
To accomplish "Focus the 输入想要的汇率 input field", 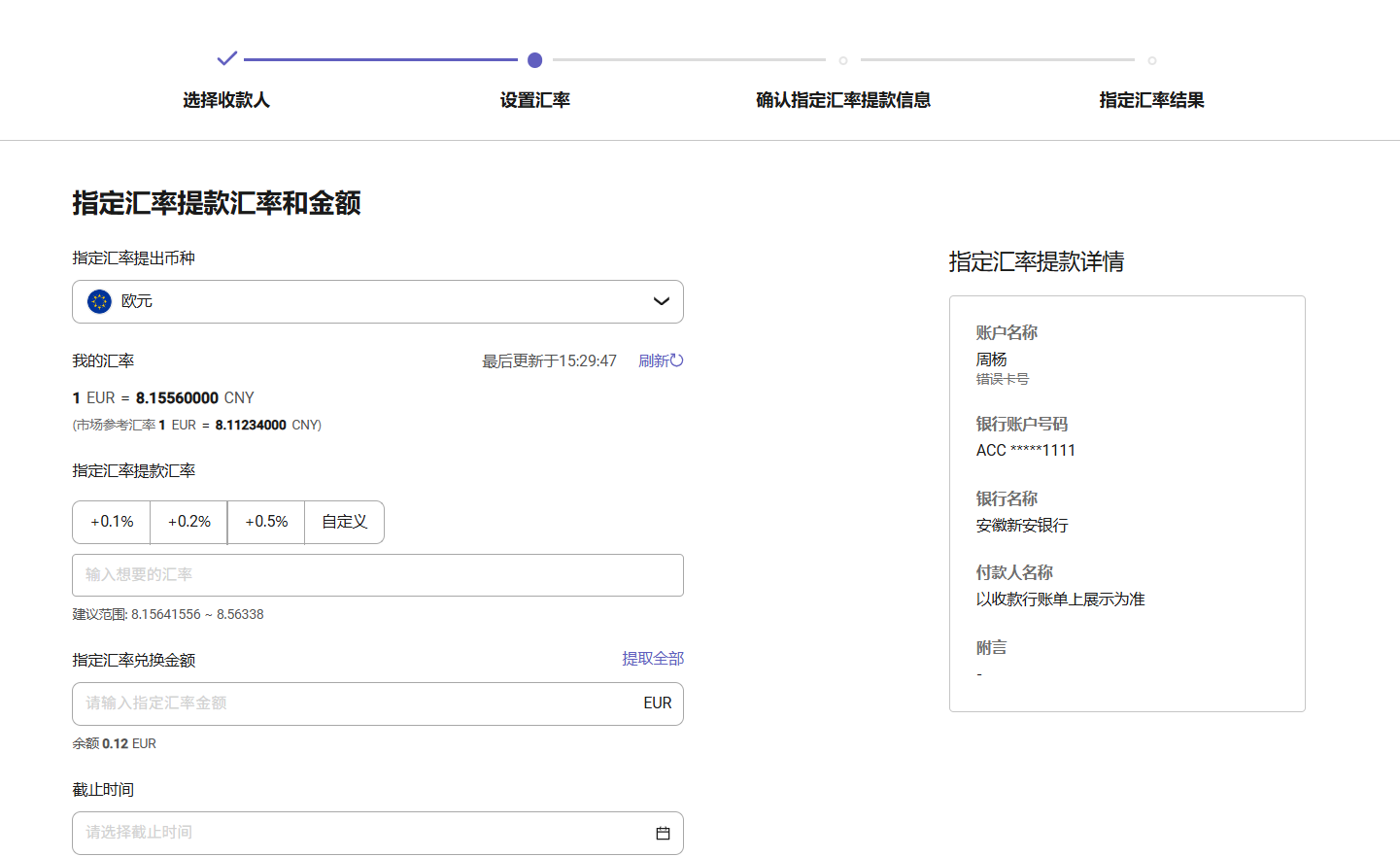I will point(377,575).
